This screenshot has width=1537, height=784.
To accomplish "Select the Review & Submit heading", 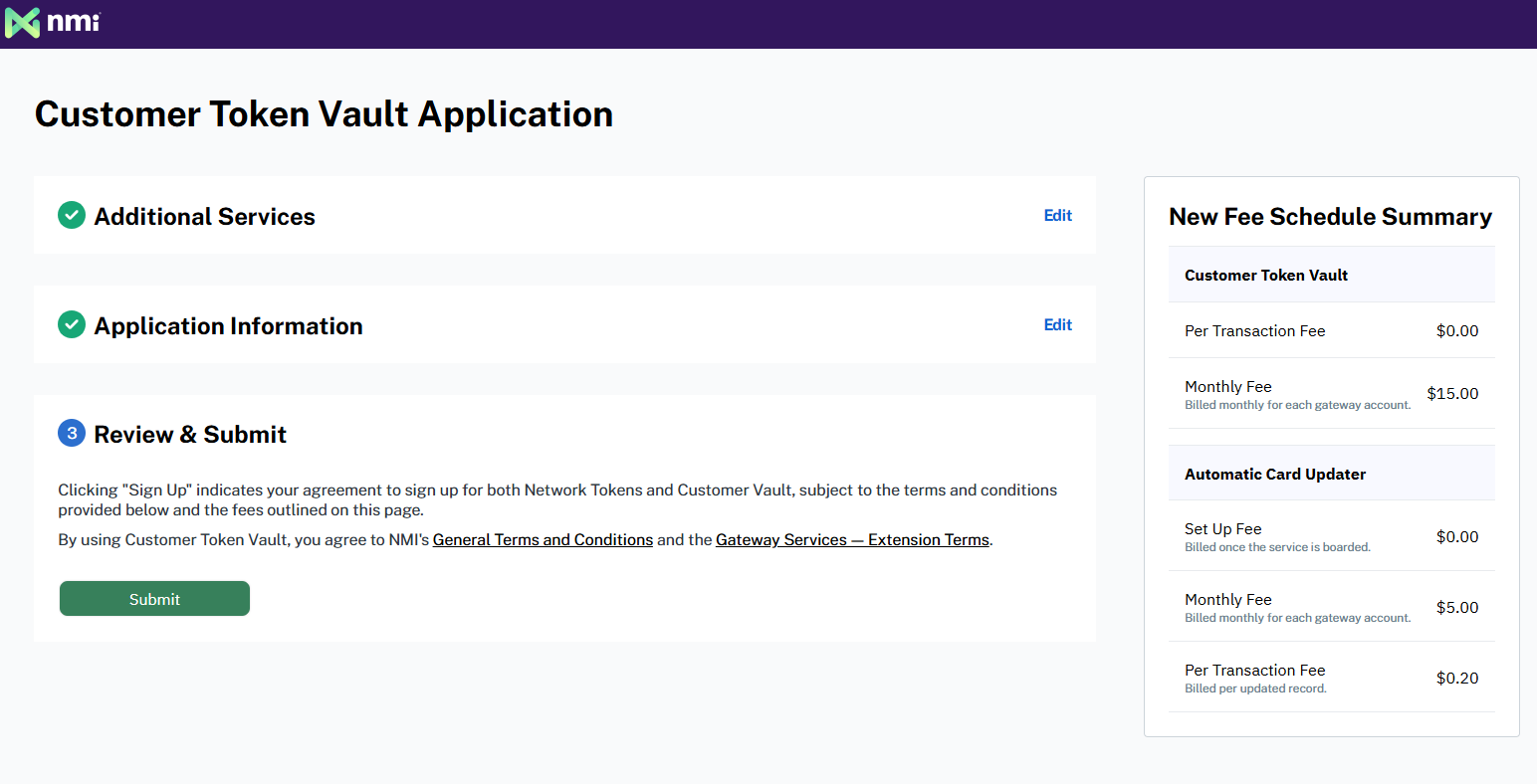I will point(190,434).
